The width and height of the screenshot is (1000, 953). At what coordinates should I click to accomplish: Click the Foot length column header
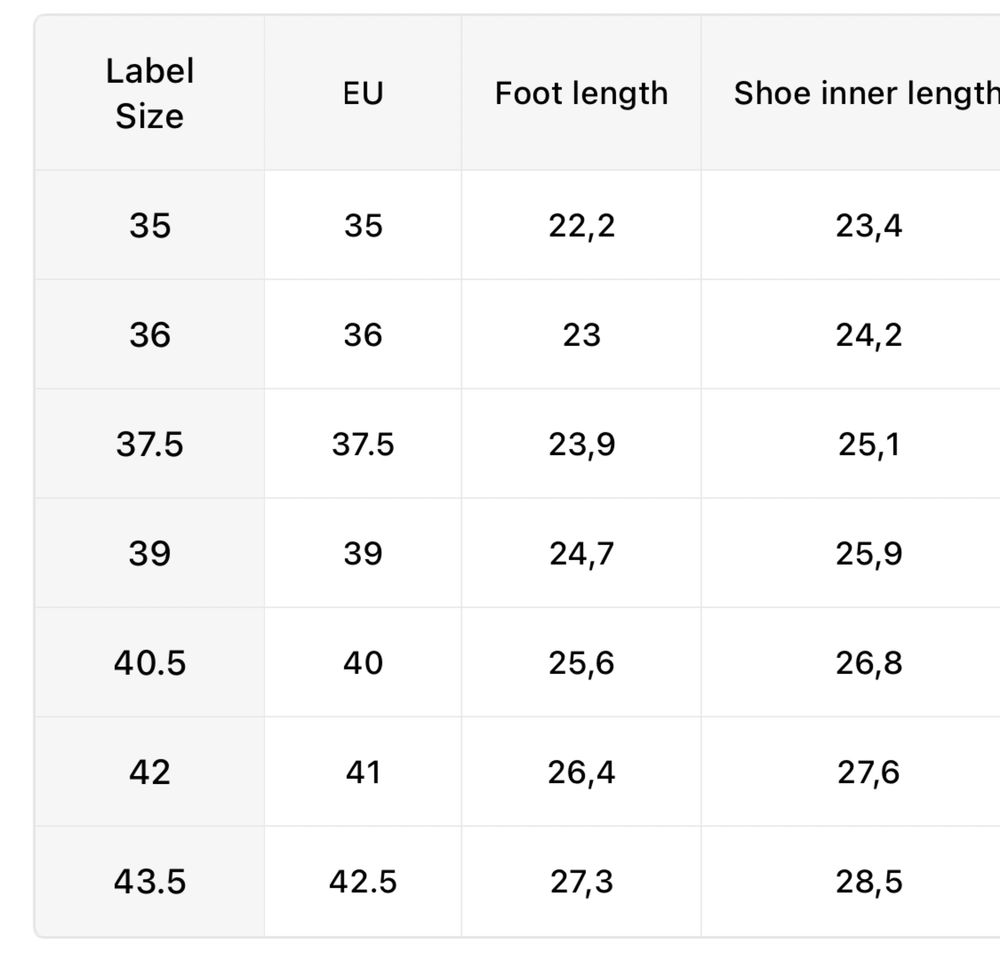coord(581,93)
